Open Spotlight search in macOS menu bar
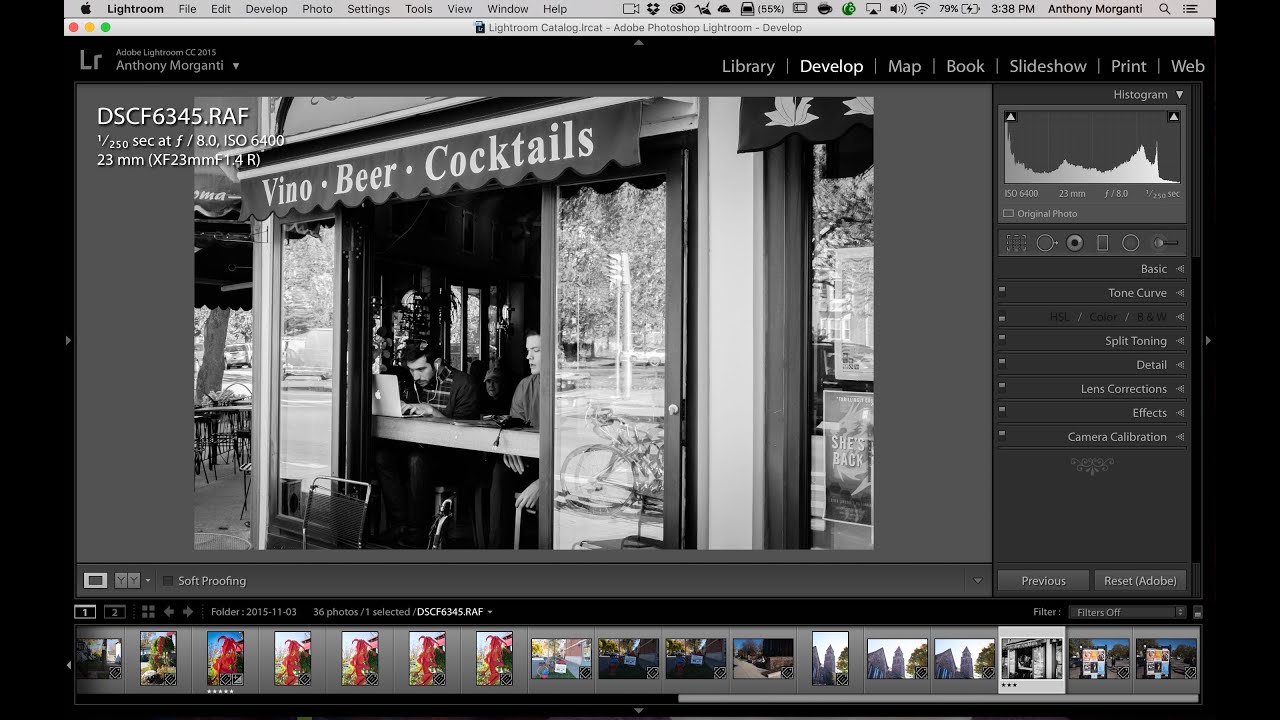 pyautogui.click(x=1164, y=9)
